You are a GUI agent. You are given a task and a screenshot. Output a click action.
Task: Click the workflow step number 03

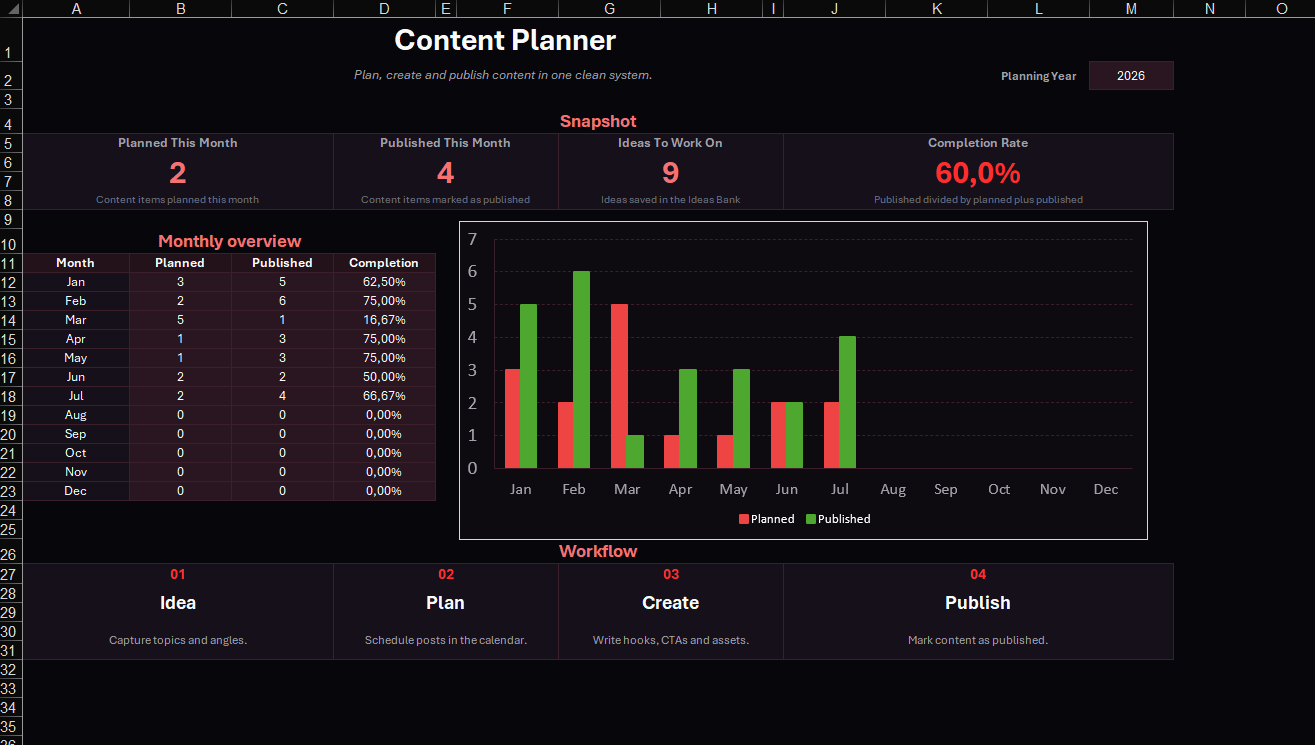point(671,574)
